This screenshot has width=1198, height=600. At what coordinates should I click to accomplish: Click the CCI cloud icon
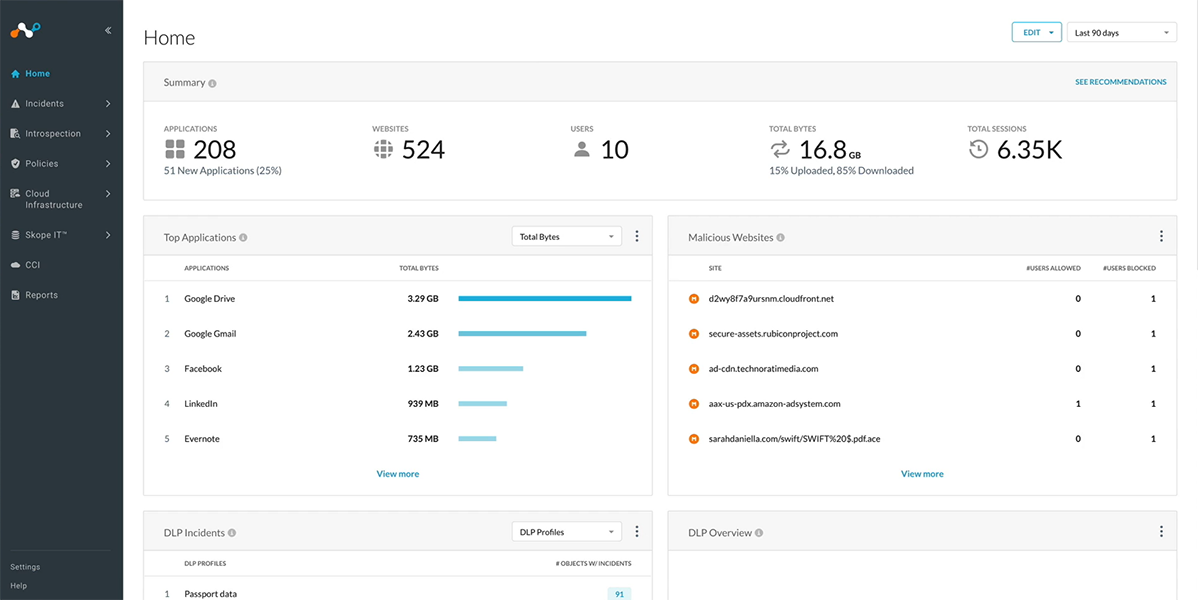(x=15, y=265)
